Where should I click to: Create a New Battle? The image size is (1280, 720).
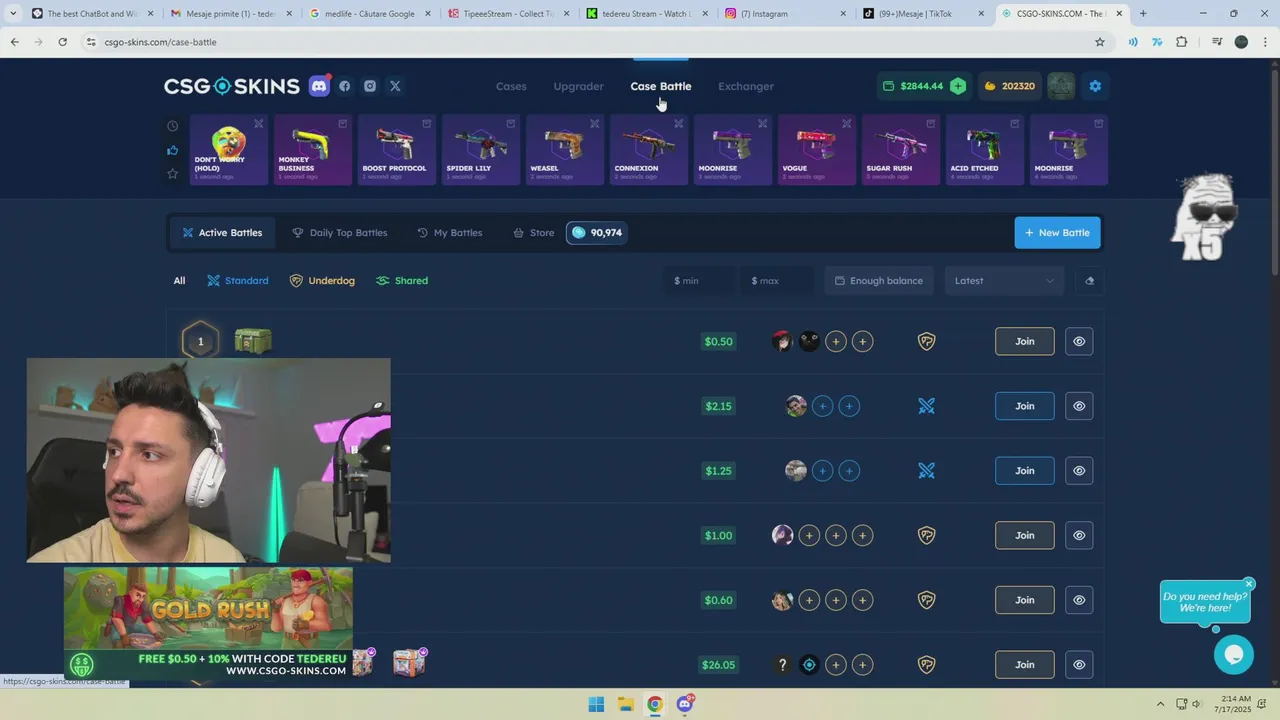(x=1058, y=233)
